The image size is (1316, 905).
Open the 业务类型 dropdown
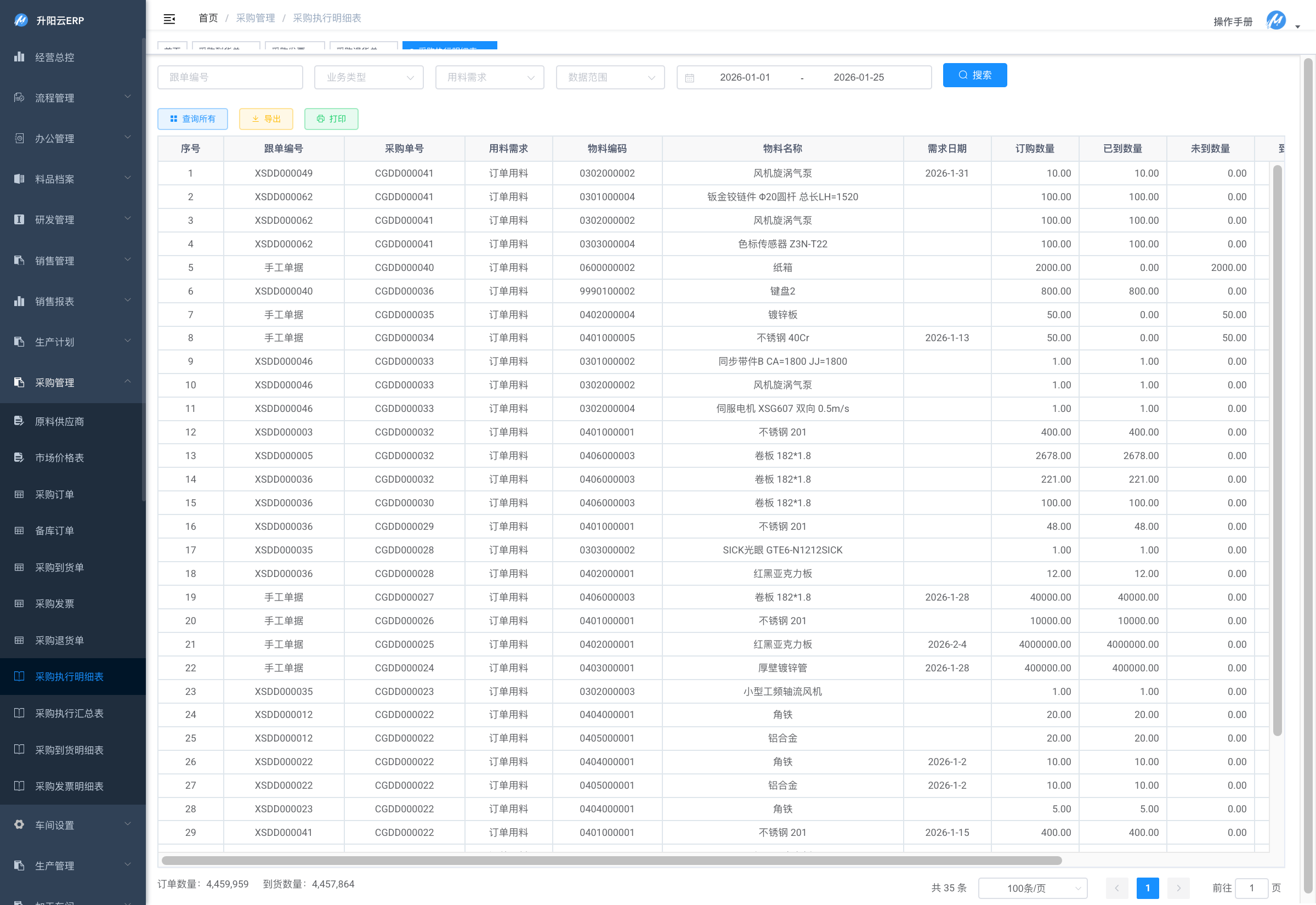368,78
